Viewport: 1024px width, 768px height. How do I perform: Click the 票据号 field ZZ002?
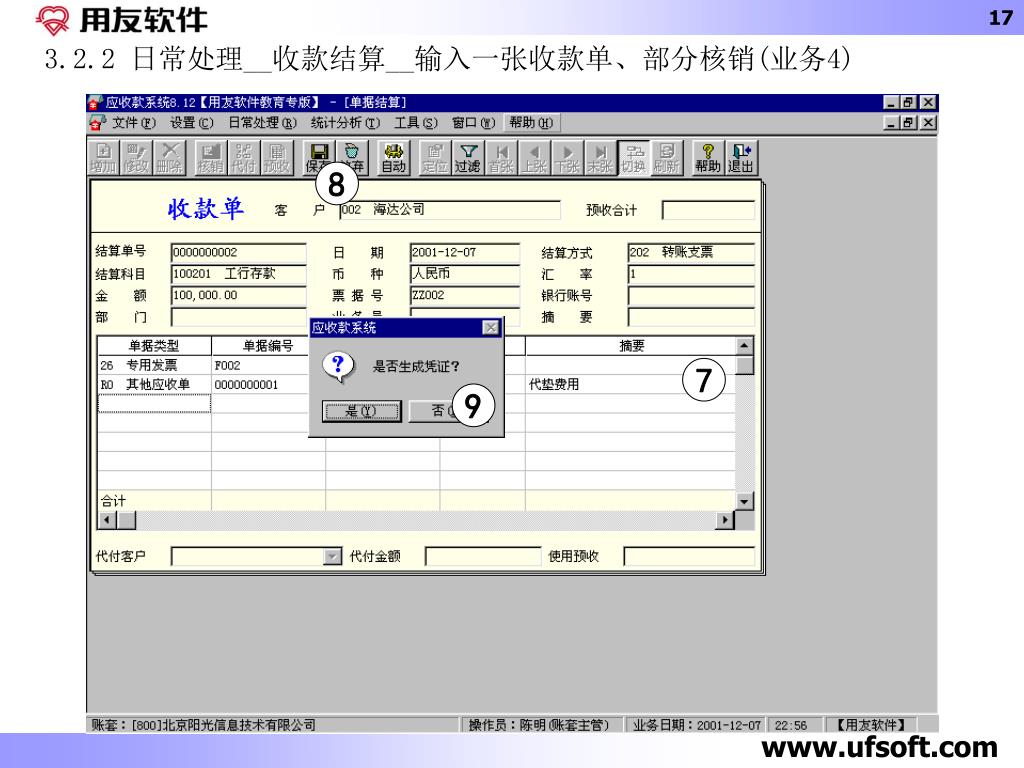[465, 295]
